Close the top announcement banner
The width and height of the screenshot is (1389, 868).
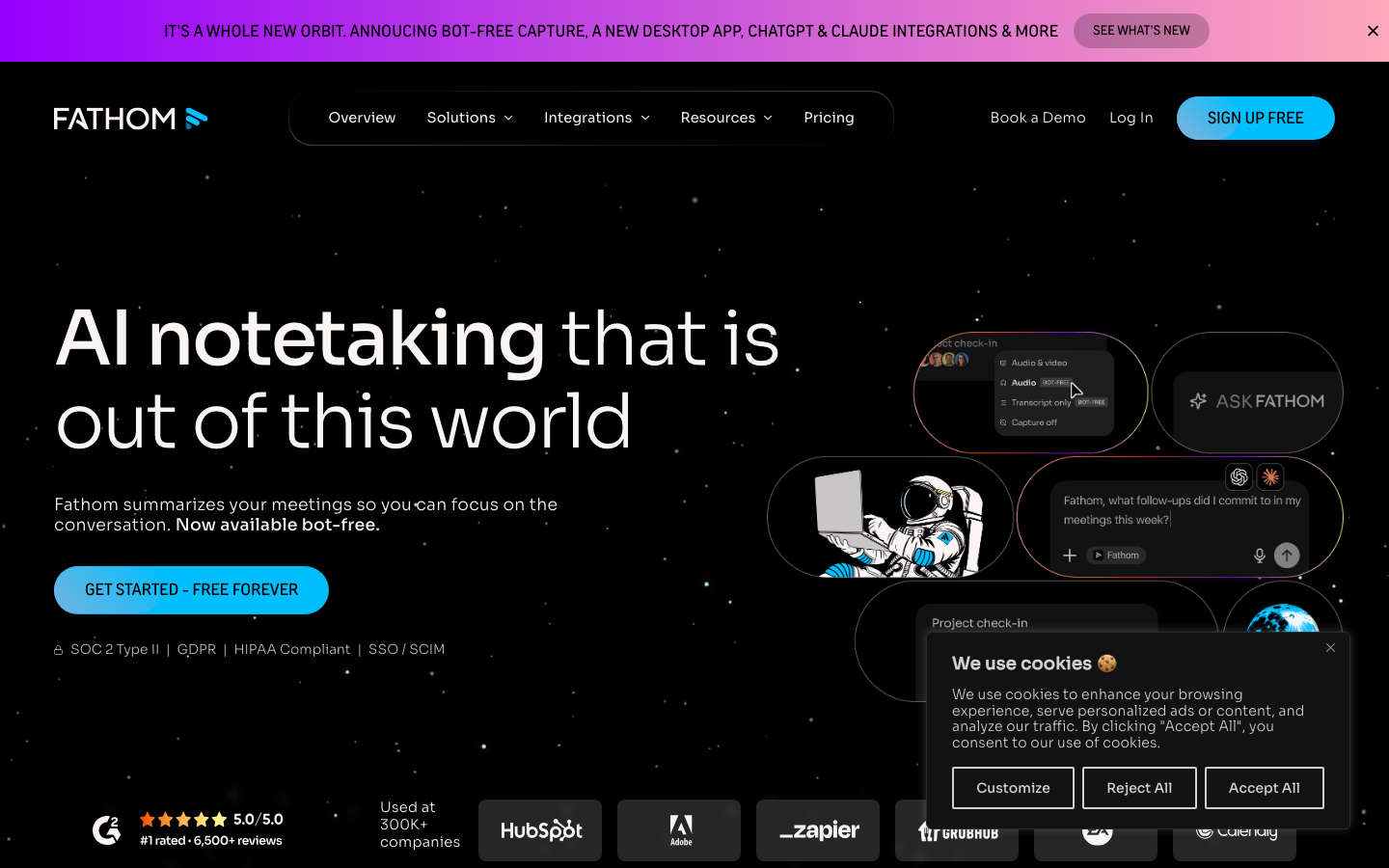1373,31
